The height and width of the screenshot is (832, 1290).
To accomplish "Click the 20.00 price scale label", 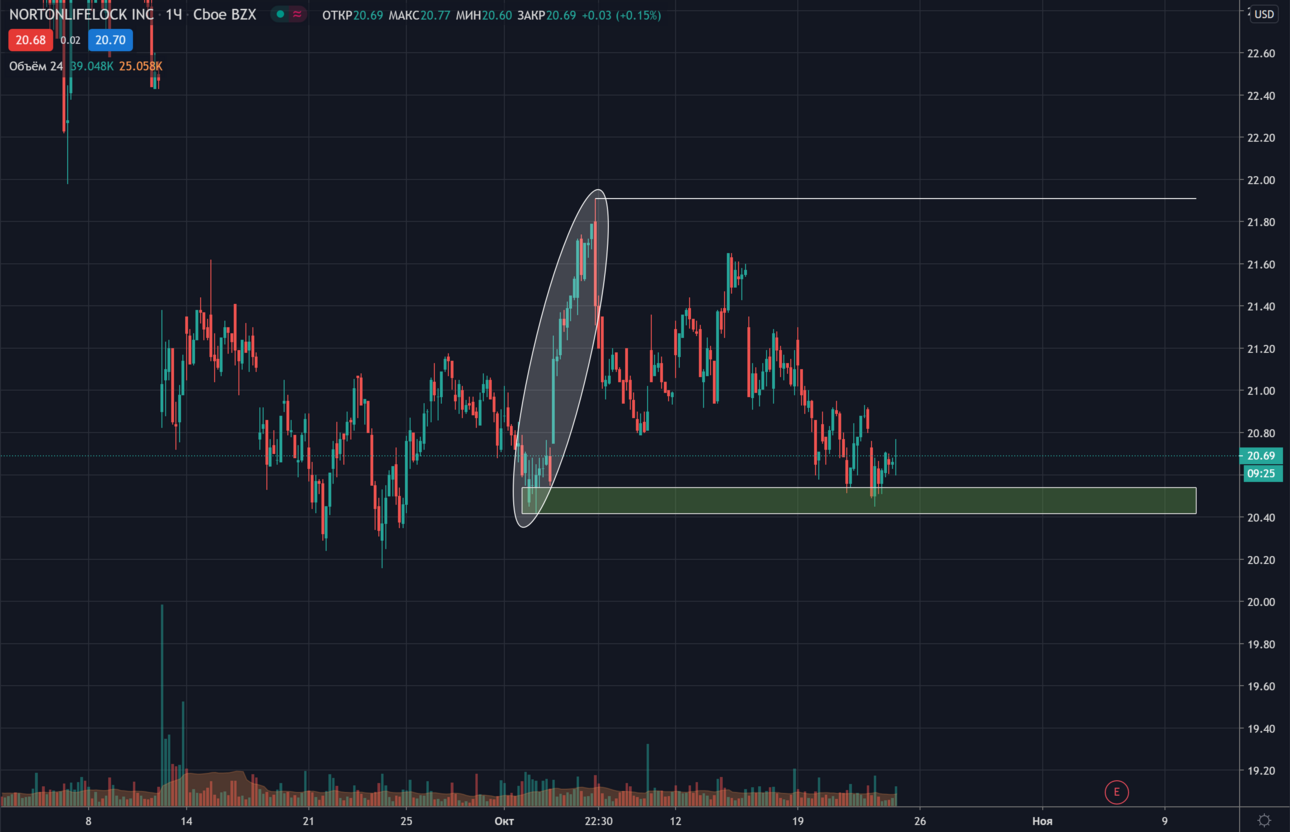I will pos(1261,602).
